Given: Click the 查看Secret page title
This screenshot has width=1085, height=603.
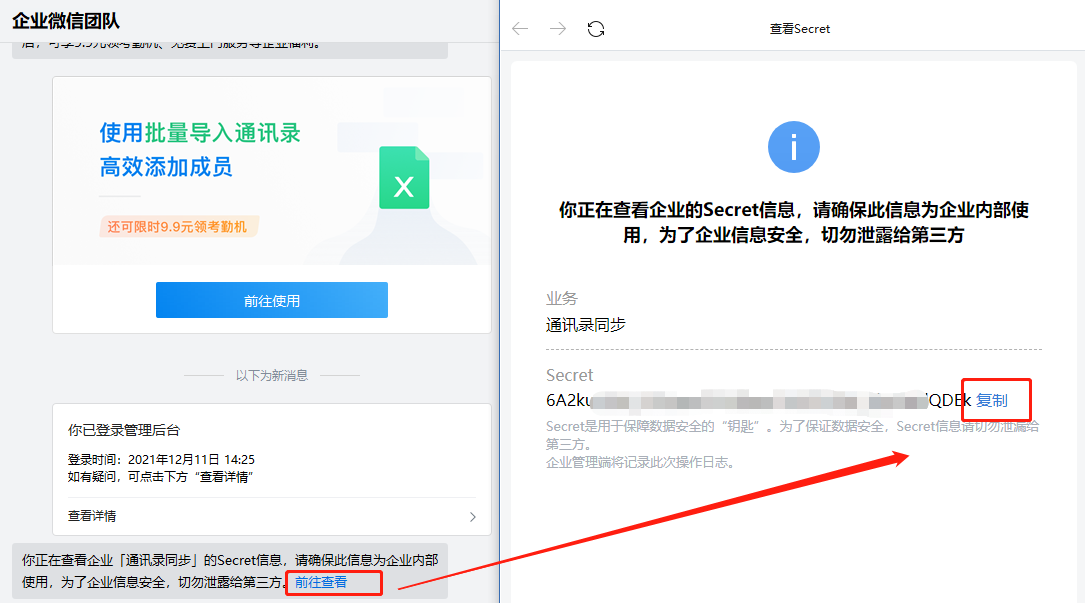Looking at the screenshot, I should pyautogui.click(x=800, y=28).
